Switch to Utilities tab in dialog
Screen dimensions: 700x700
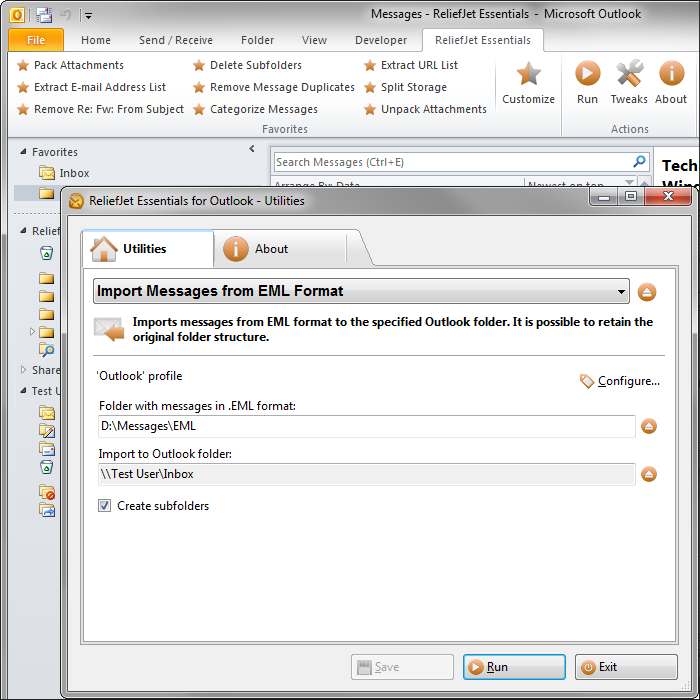click(147, 249)
